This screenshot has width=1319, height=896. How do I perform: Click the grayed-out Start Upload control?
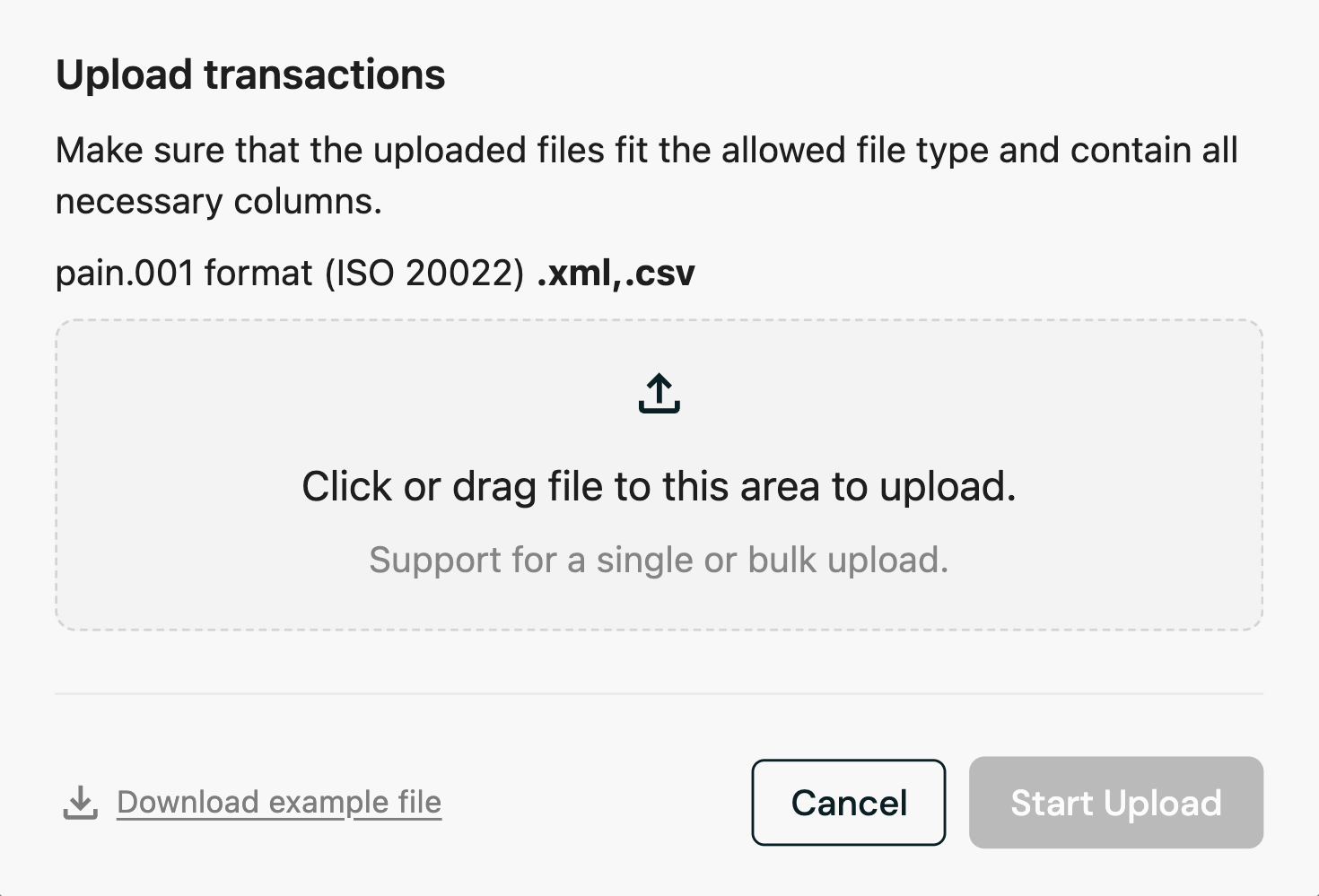[1115, 803]
